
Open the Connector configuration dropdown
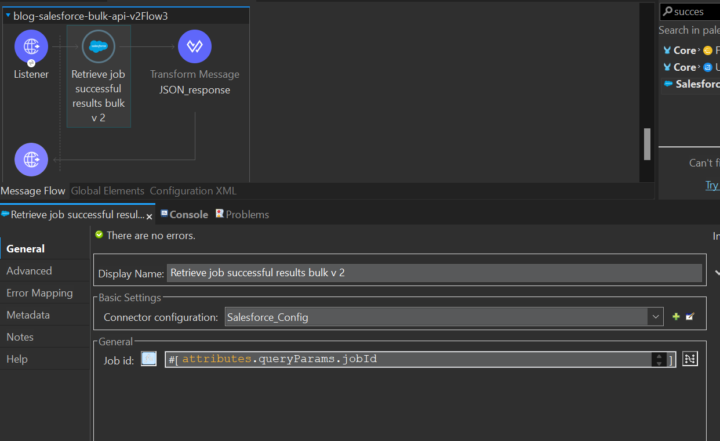click(655, 317)
